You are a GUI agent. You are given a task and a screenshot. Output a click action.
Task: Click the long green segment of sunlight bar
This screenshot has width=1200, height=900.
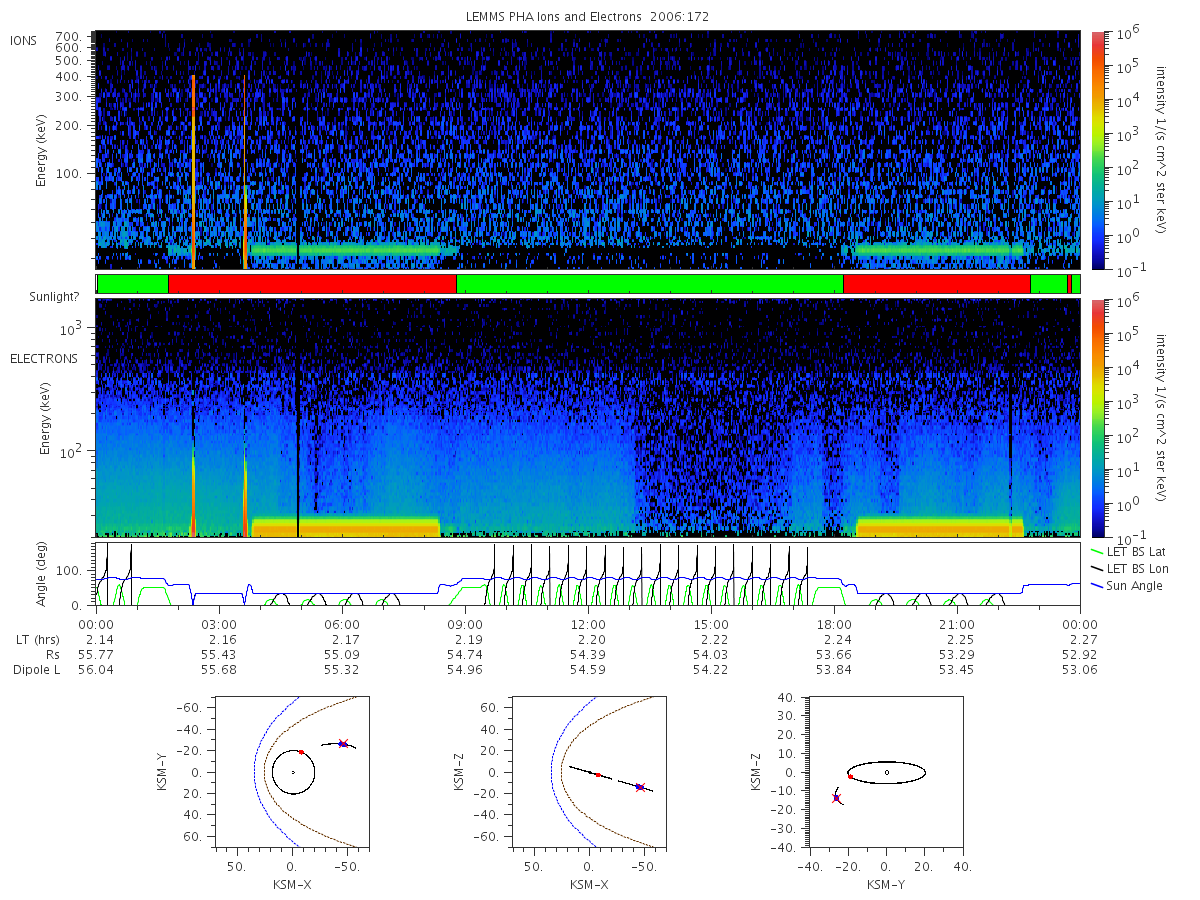(x=650, y=284)
